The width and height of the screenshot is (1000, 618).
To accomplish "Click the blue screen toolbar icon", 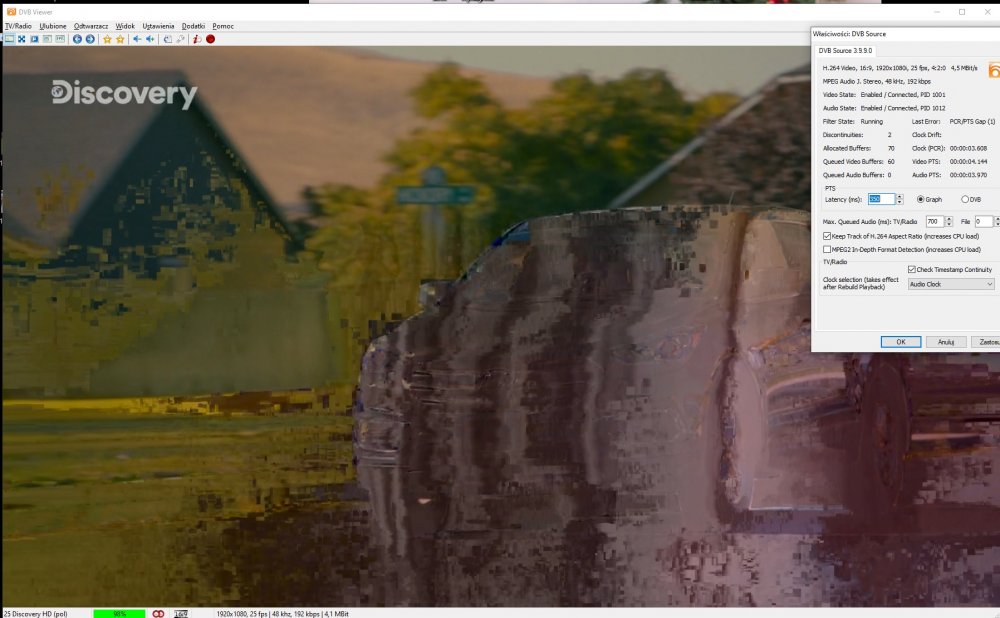I will pos(34,39).
